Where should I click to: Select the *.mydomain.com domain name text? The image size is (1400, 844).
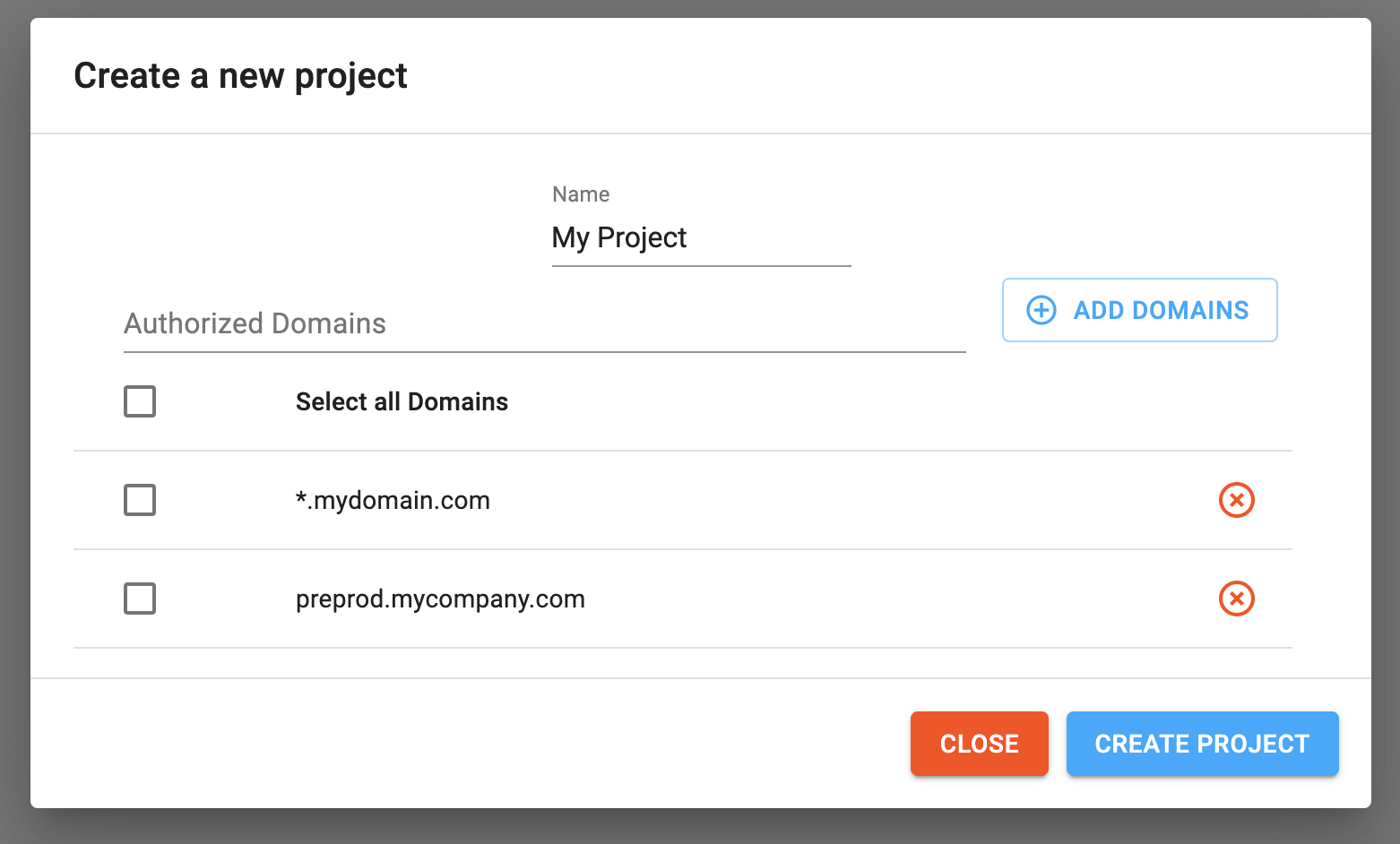click(393, 500)
